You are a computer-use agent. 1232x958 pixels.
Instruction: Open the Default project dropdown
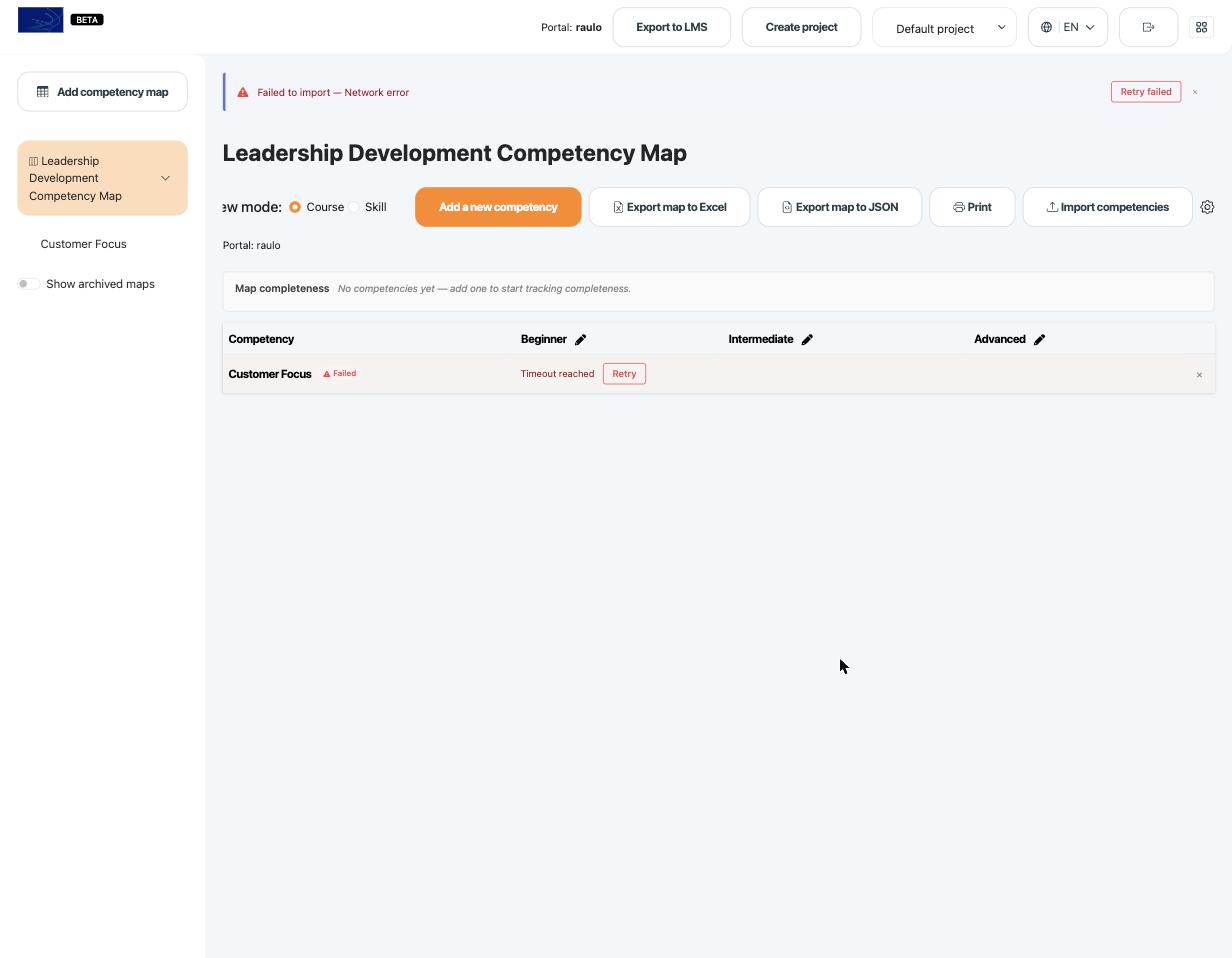(944, 27)
